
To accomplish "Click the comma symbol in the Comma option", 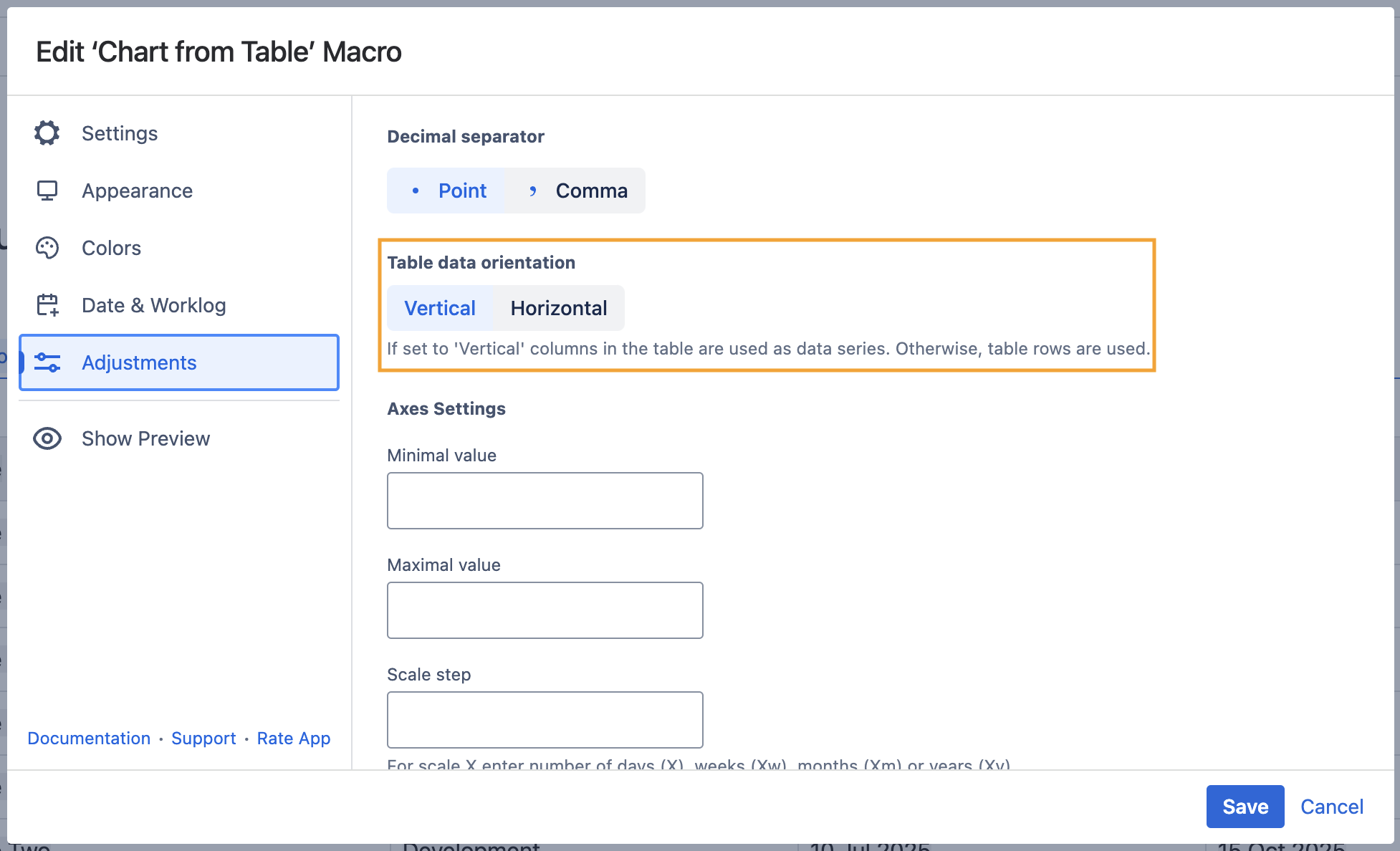I will tap(532, 191).
